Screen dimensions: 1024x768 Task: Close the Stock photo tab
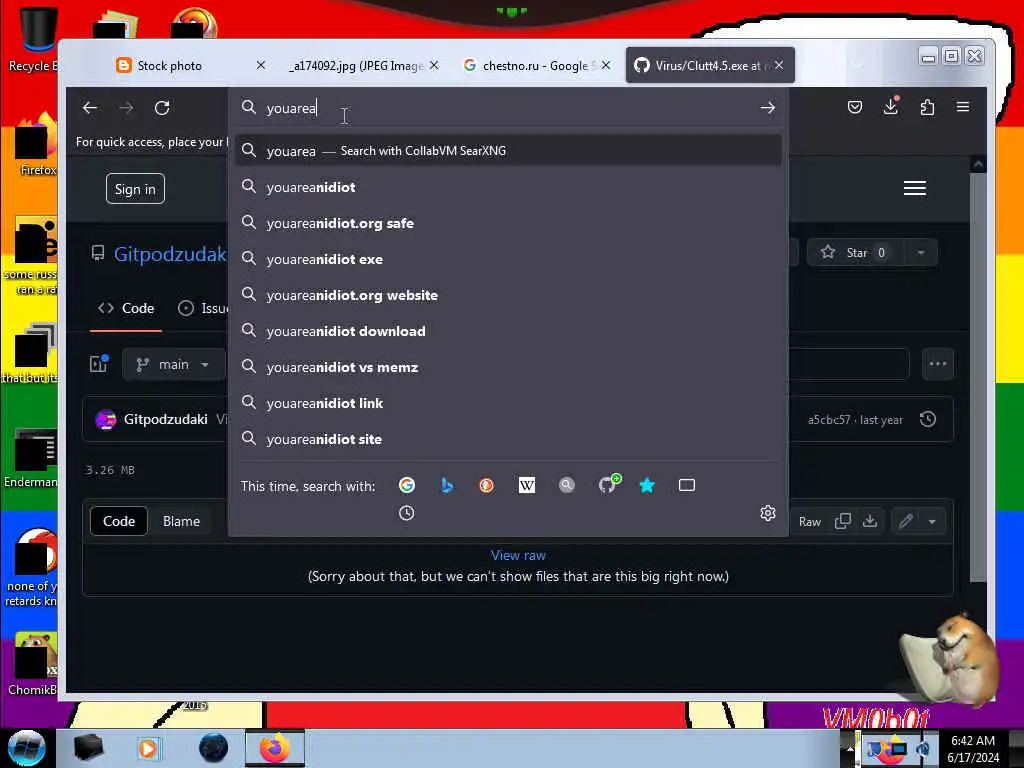261,65
